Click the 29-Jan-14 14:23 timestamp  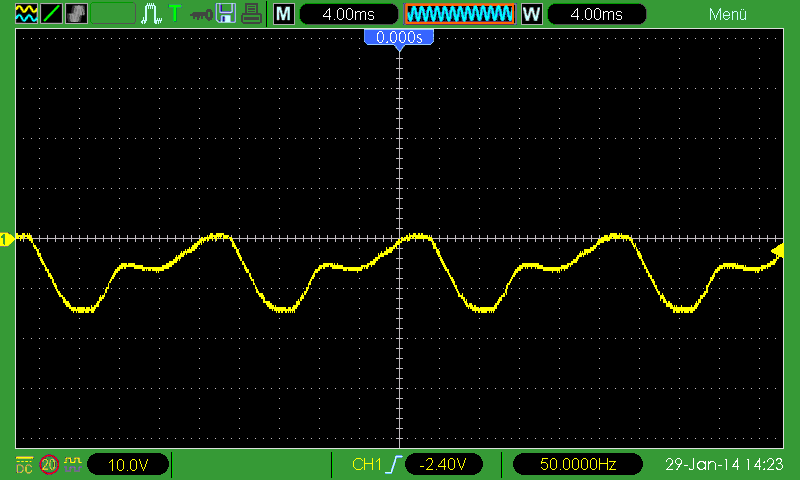[724, 464]
